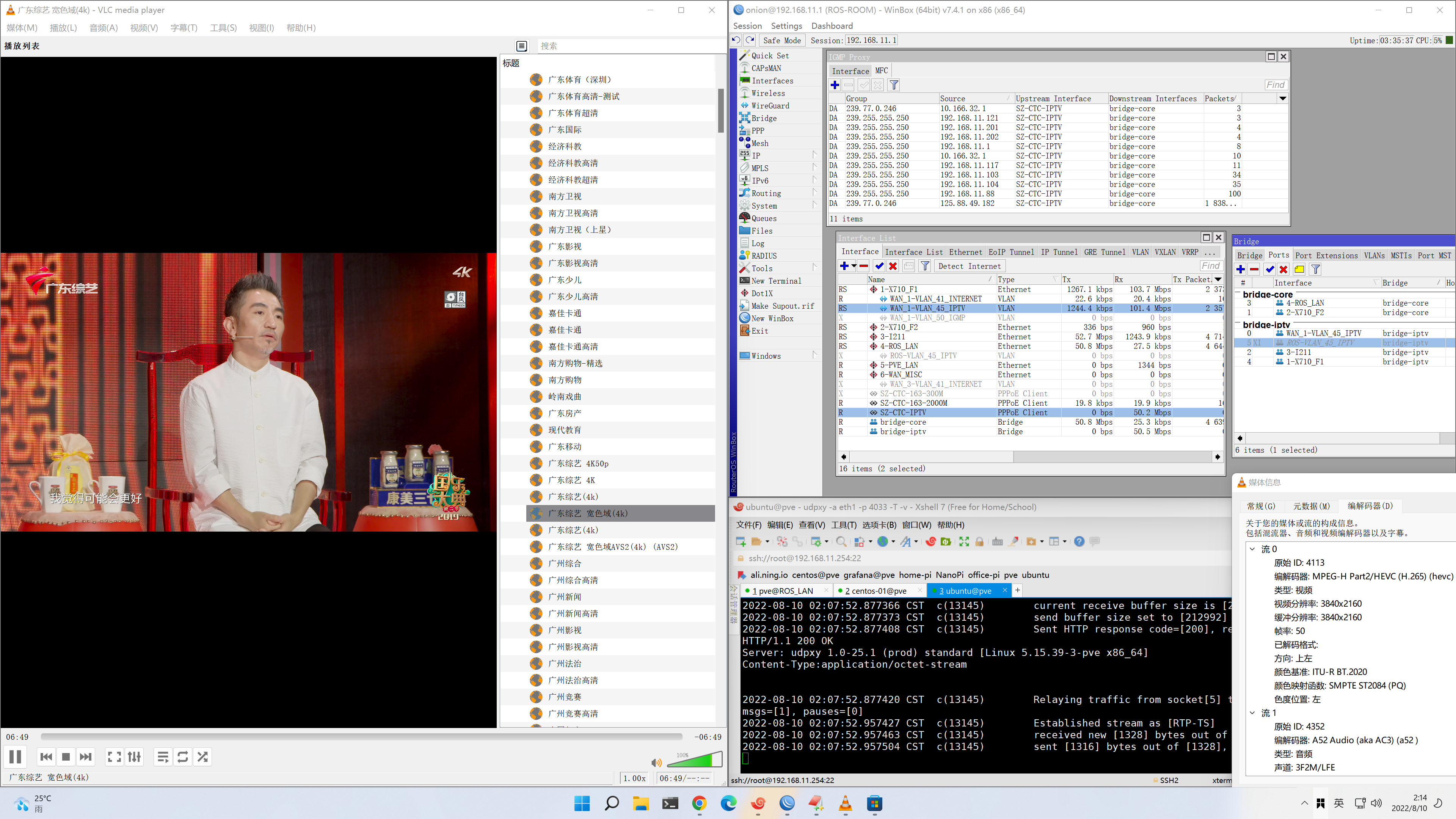Toggle VLC random shuffle playback
The width and height of the screenshot is (1456, 819).
click(x=202, y=757)
